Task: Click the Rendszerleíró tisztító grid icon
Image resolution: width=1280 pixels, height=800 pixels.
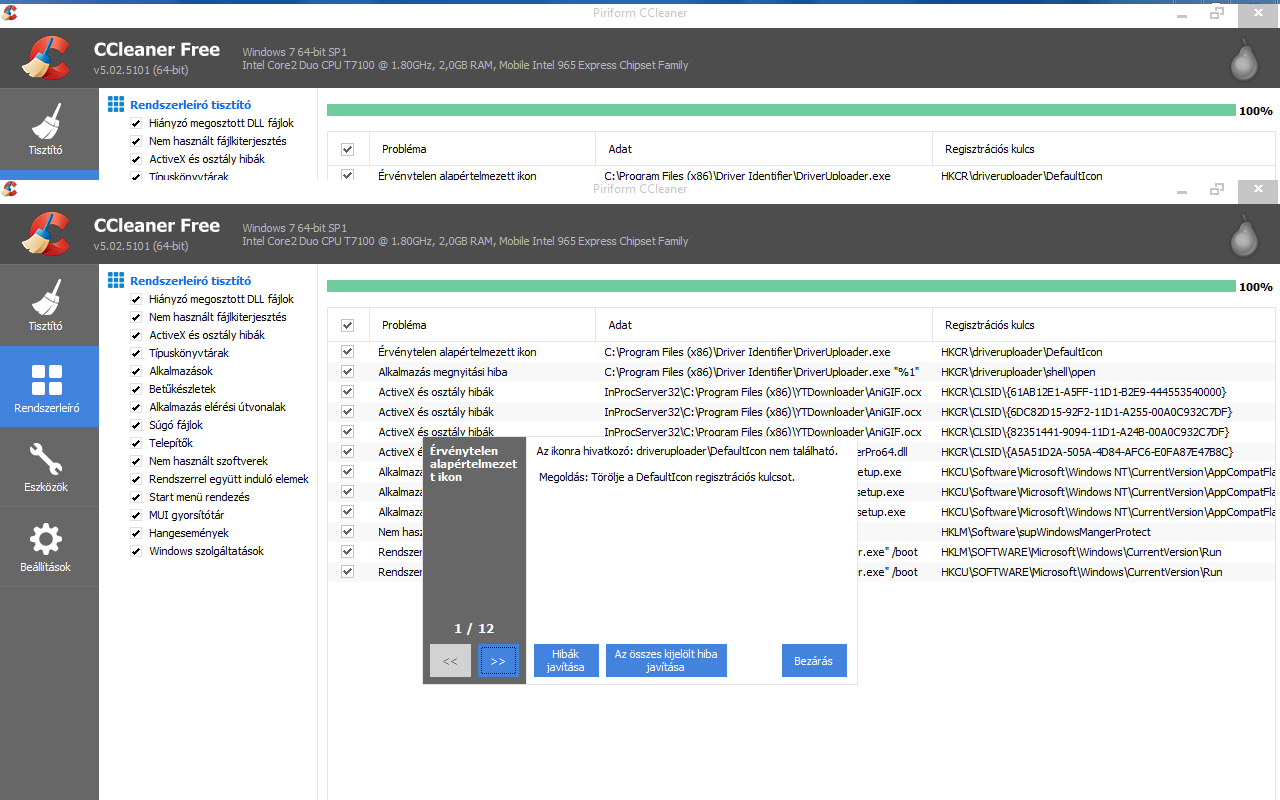Action: (x=116, y=281)
